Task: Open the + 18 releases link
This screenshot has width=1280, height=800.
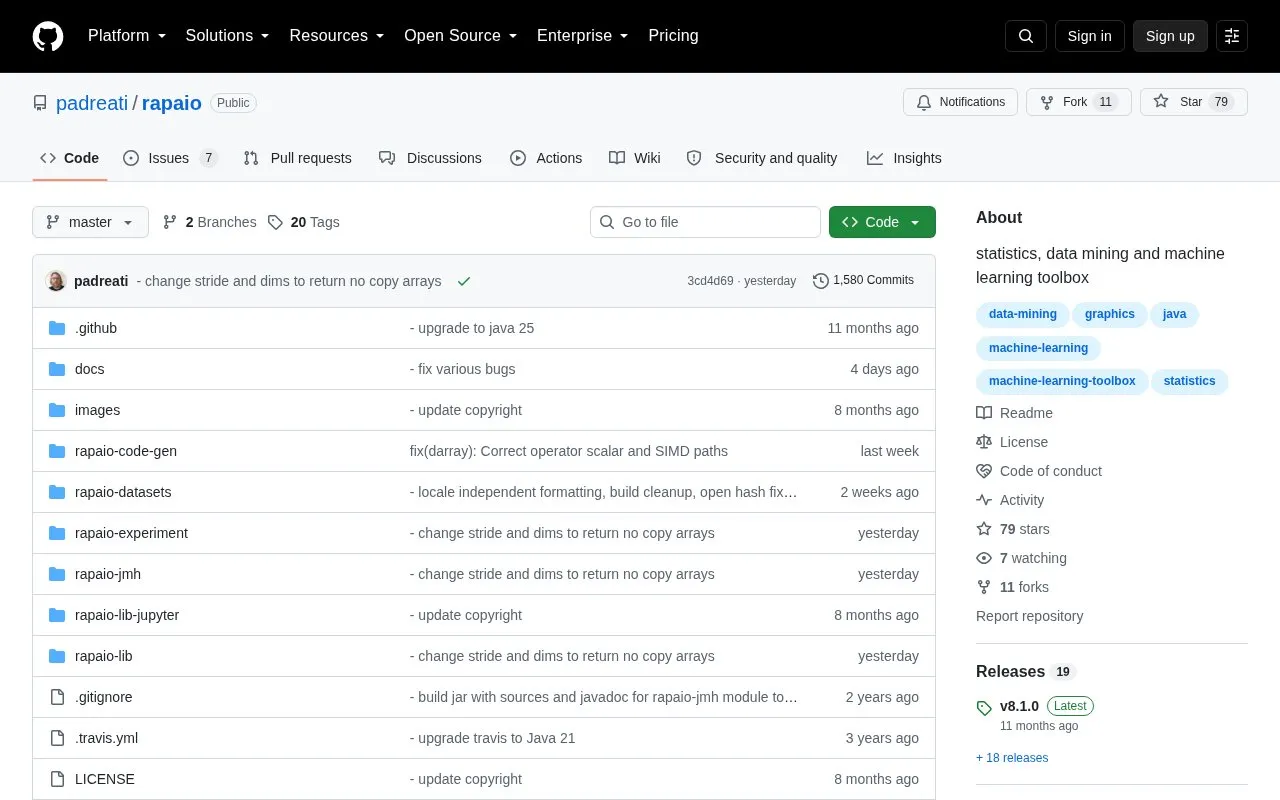Action: click(1012, 758)
